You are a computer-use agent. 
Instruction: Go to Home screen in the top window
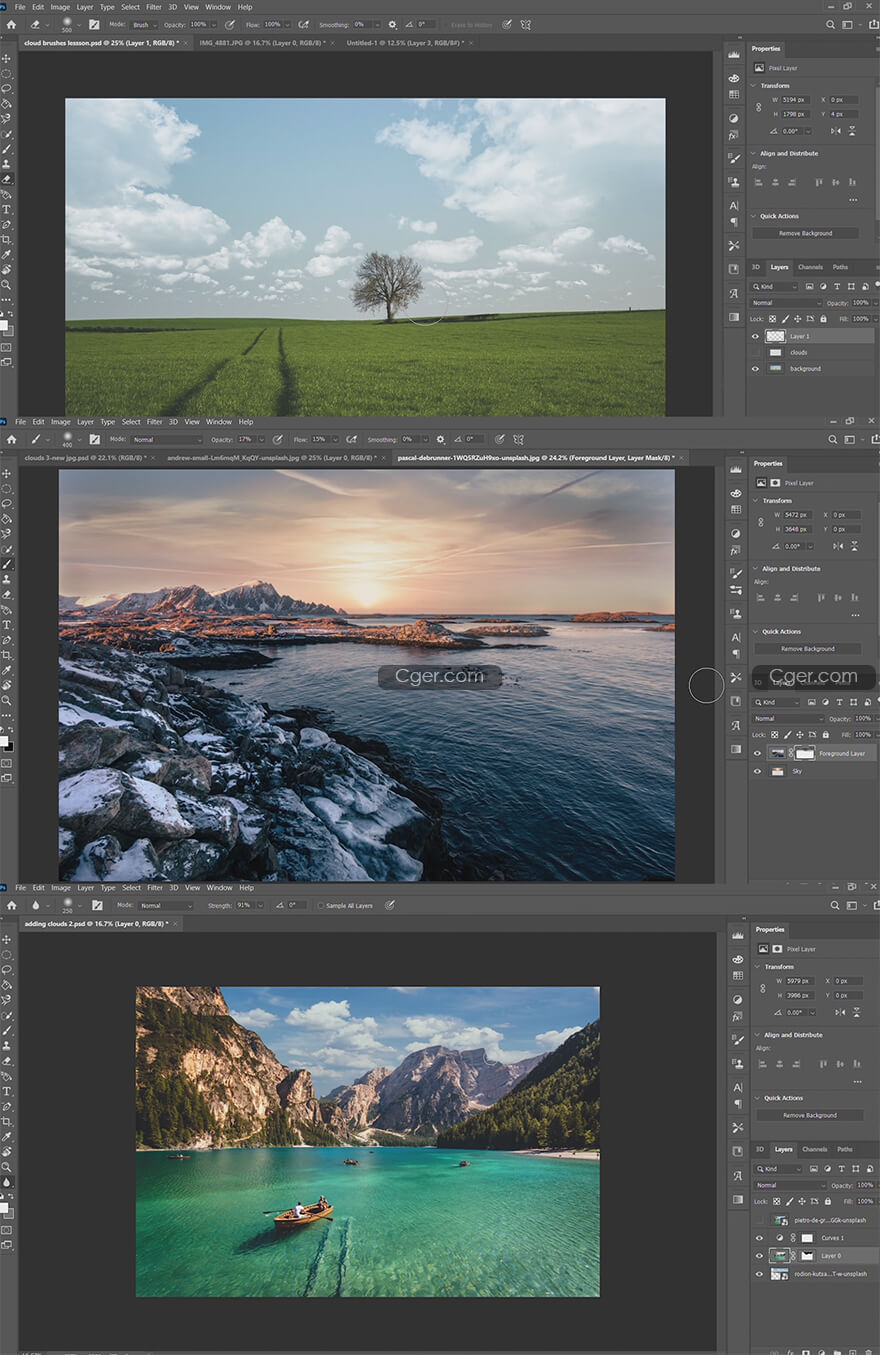pyautogui.click(x=11, y=24)
